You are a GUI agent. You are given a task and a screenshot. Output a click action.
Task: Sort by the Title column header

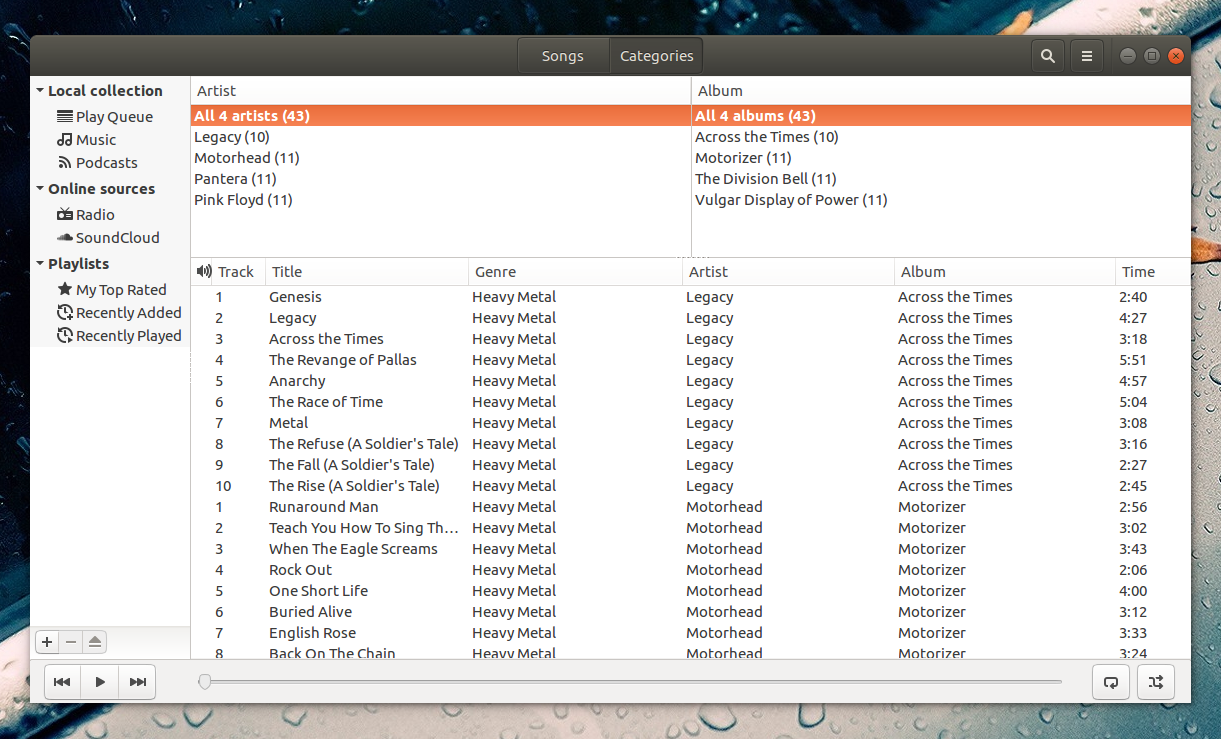pos(367,272)
